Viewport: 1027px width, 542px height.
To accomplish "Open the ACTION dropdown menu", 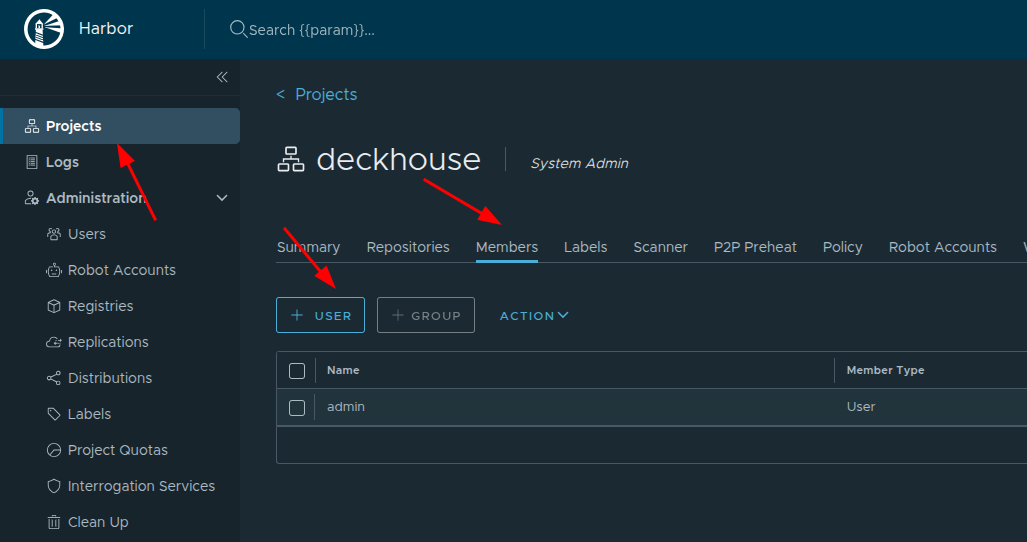I will tap(534, 316).
